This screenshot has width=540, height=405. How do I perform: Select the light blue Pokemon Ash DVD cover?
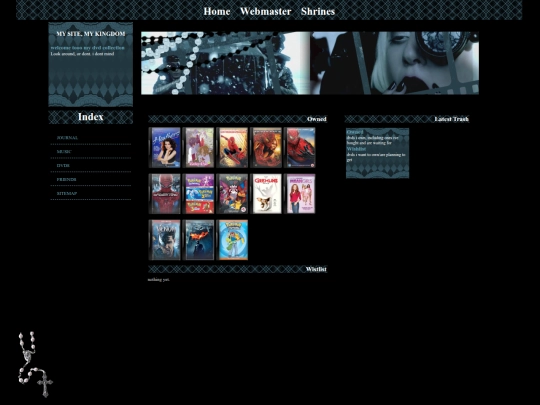point(232,240)
